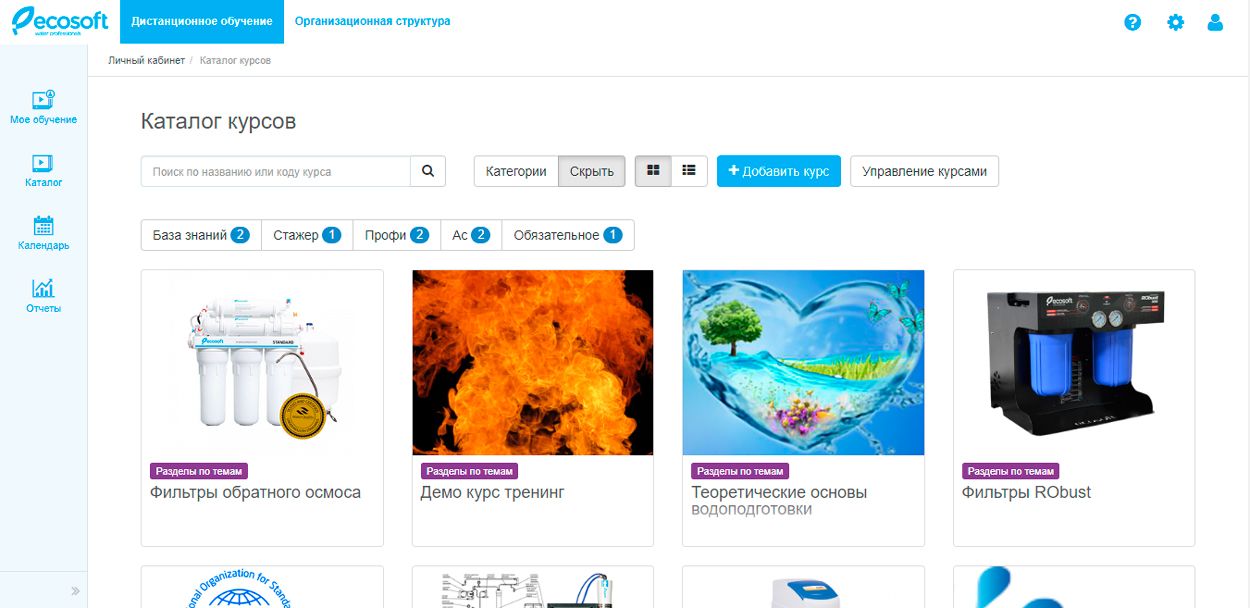
Task: Click the Категории button
Action: tap(516, 171)
